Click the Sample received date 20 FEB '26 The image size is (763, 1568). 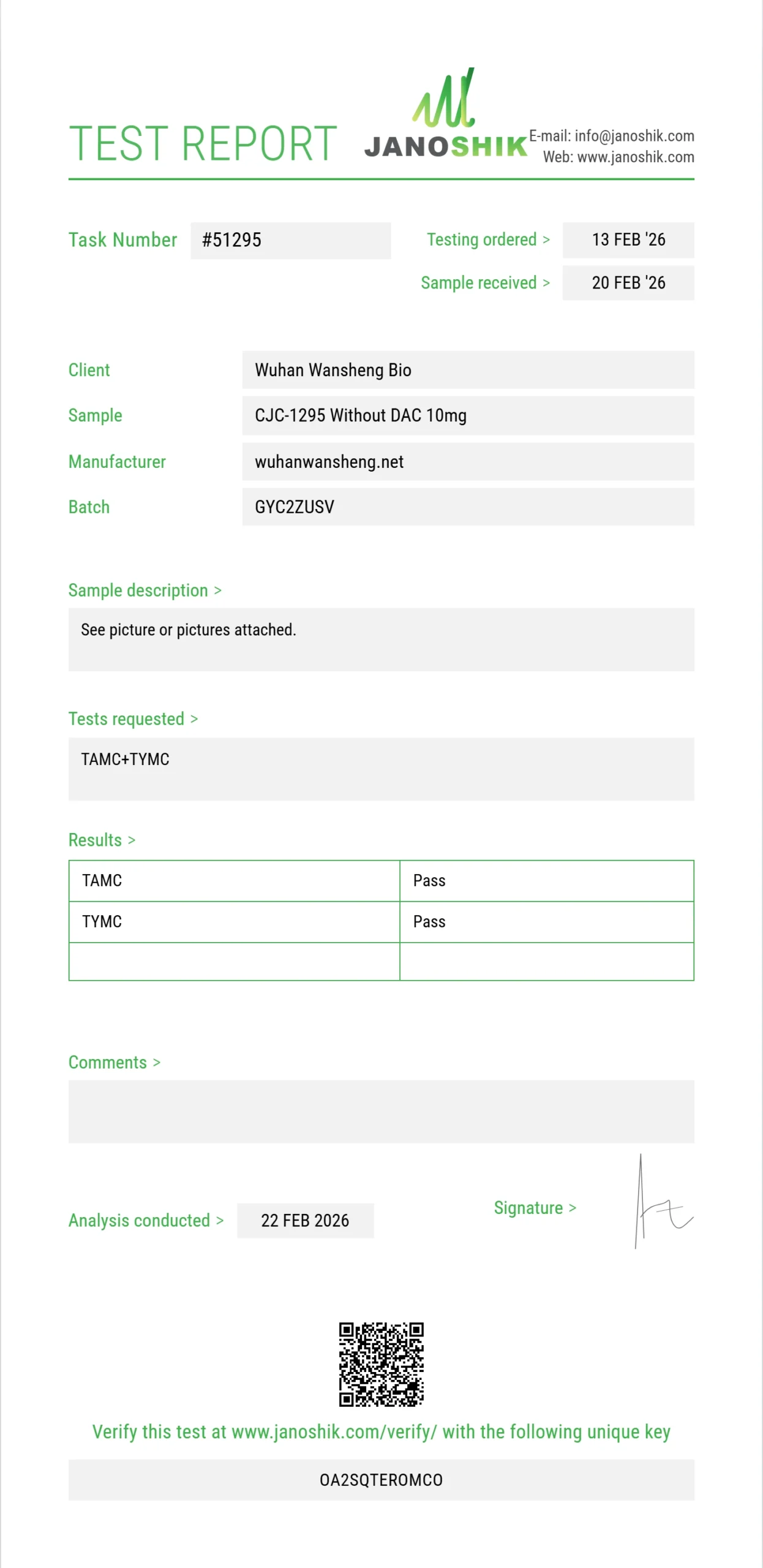(x=628, y=283)
